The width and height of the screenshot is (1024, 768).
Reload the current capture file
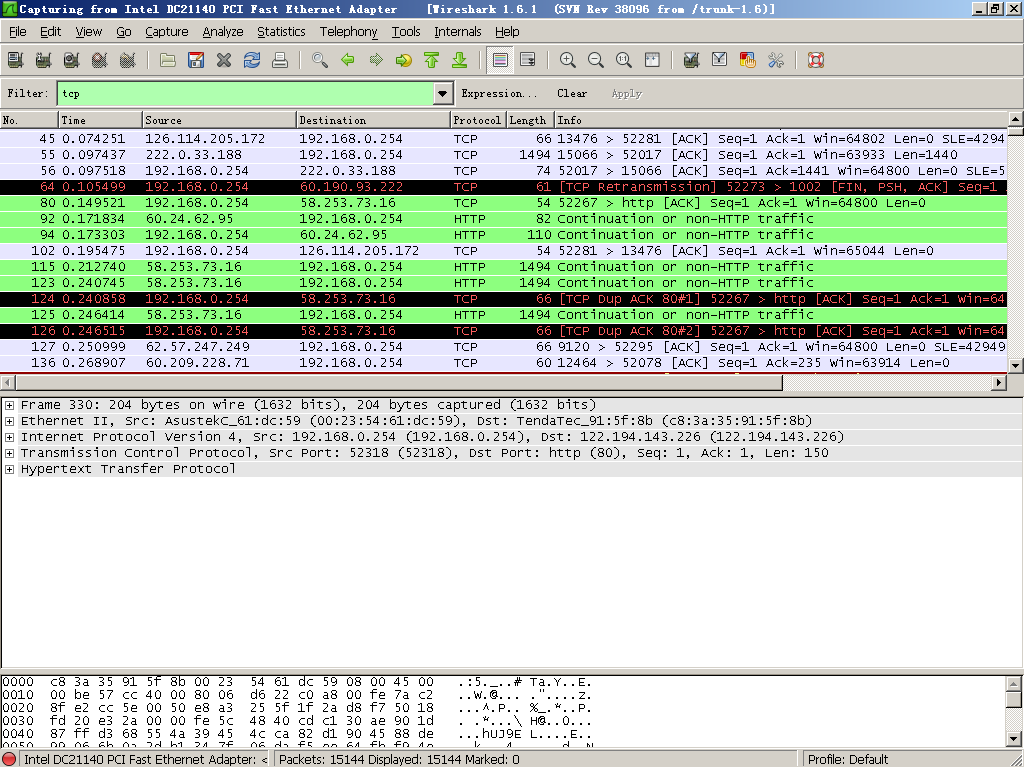coord(252,60)
